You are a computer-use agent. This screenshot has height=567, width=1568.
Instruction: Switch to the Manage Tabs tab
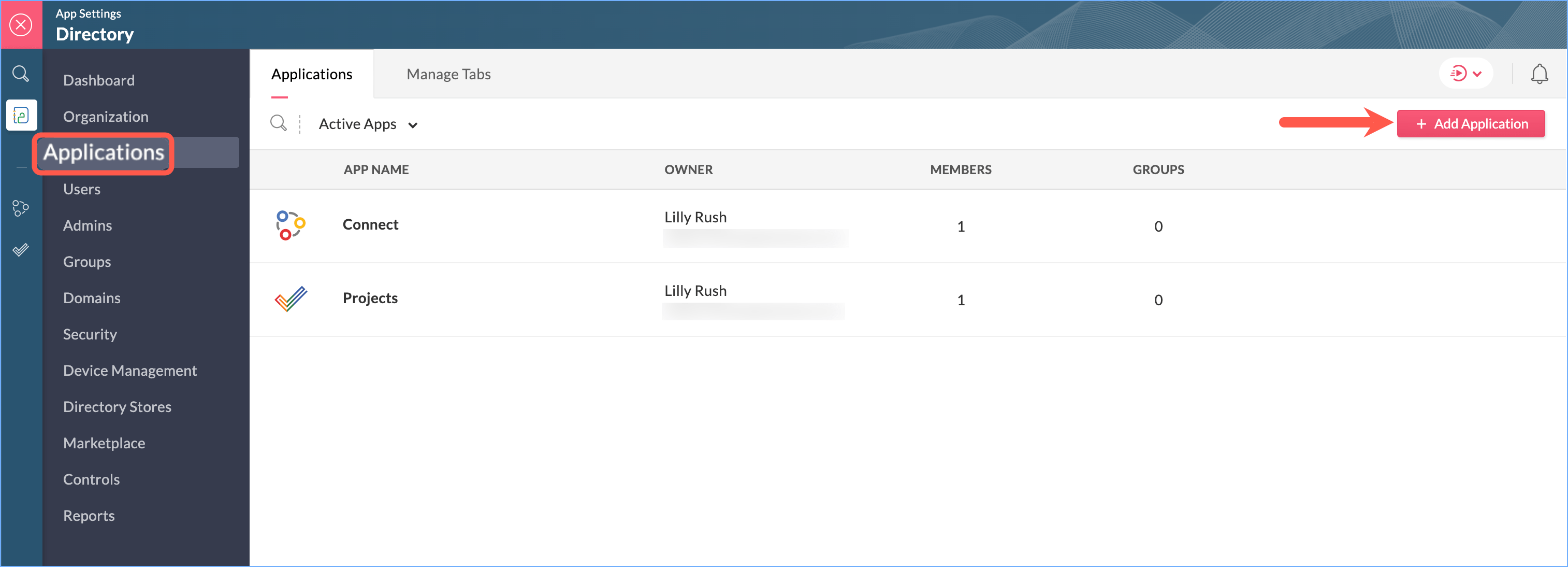[x=448, y=74]
